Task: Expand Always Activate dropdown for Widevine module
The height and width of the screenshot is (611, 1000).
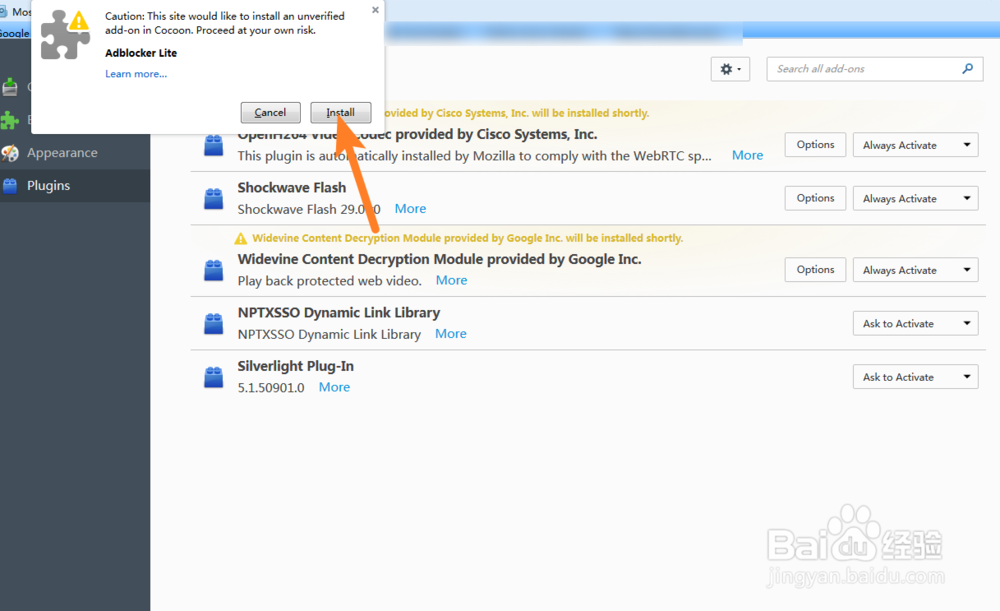Action: (x=915, y=270)
